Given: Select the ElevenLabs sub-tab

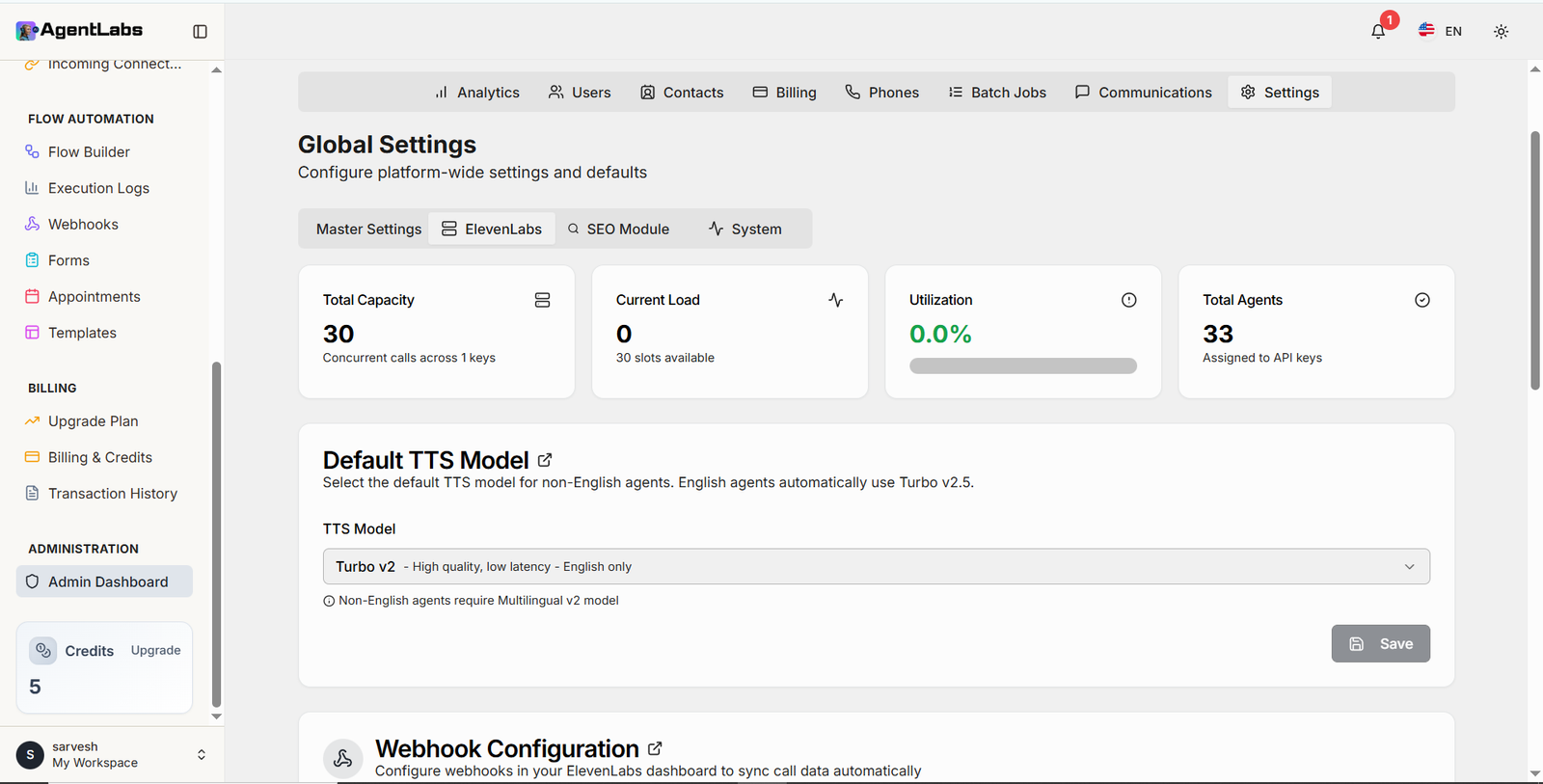Looking at the screenshot, I should [x=492, y=230].
